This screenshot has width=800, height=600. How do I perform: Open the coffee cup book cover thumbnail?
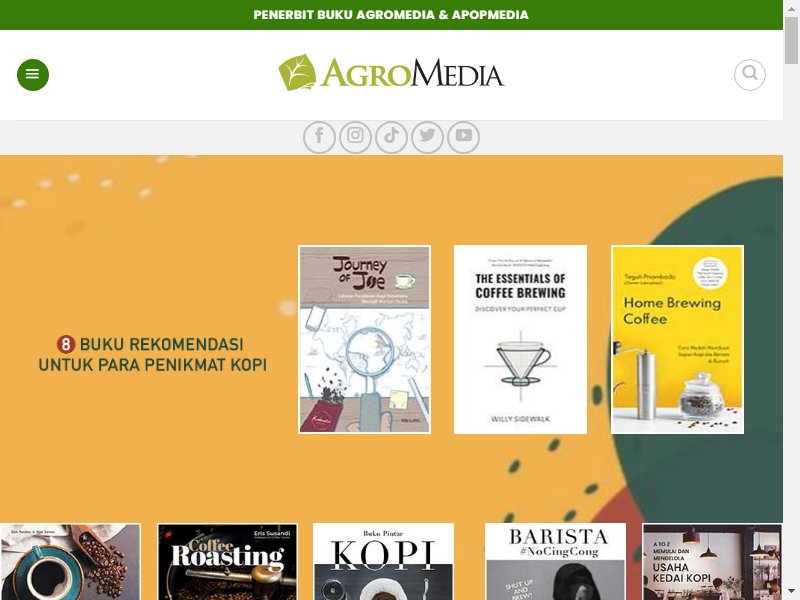70,561
